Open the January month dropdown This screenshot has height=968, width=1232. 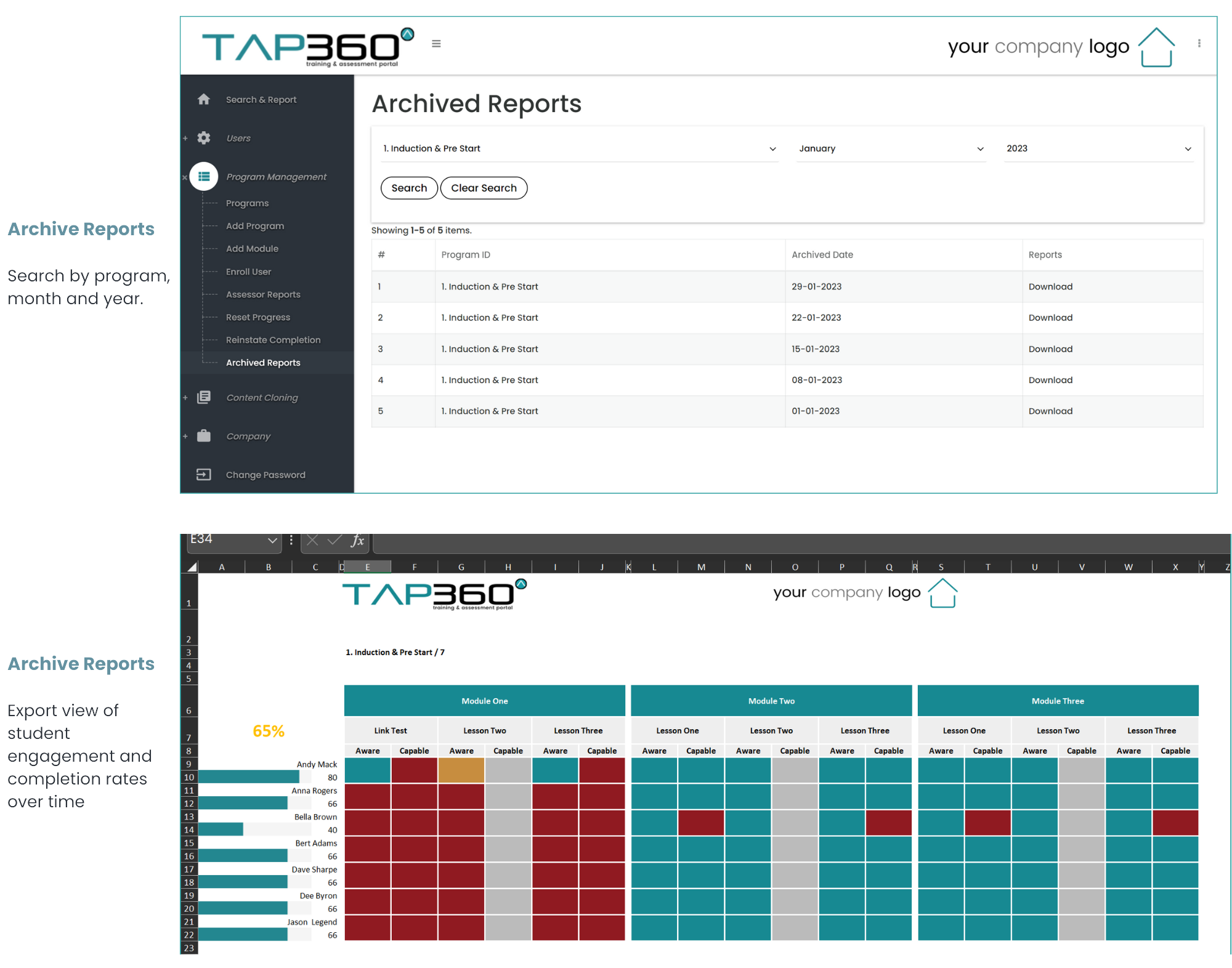pos(891,148)
